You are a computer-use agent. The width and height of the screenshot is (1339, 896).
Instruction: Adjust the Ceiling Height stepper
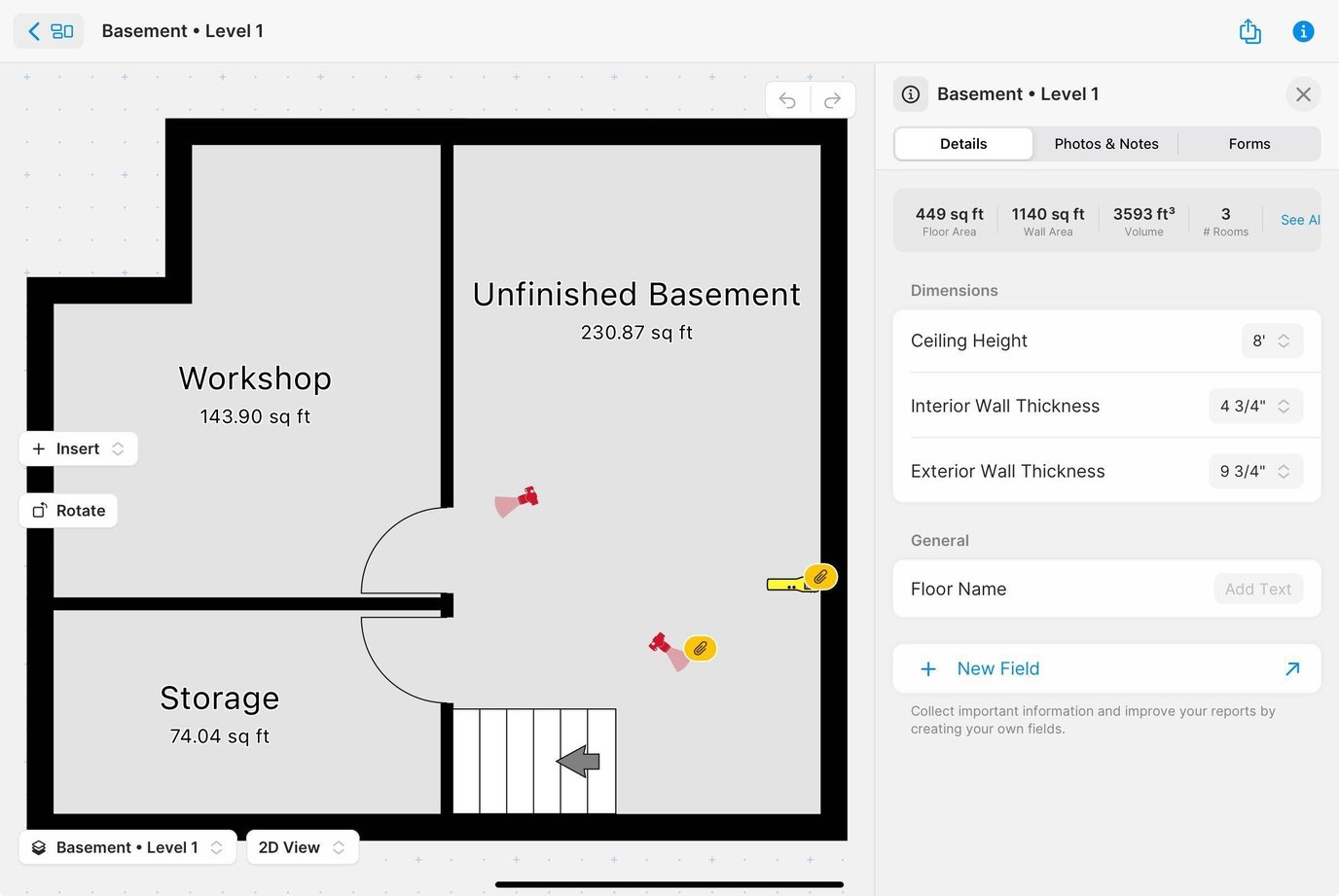click(x=1271, y=341)
